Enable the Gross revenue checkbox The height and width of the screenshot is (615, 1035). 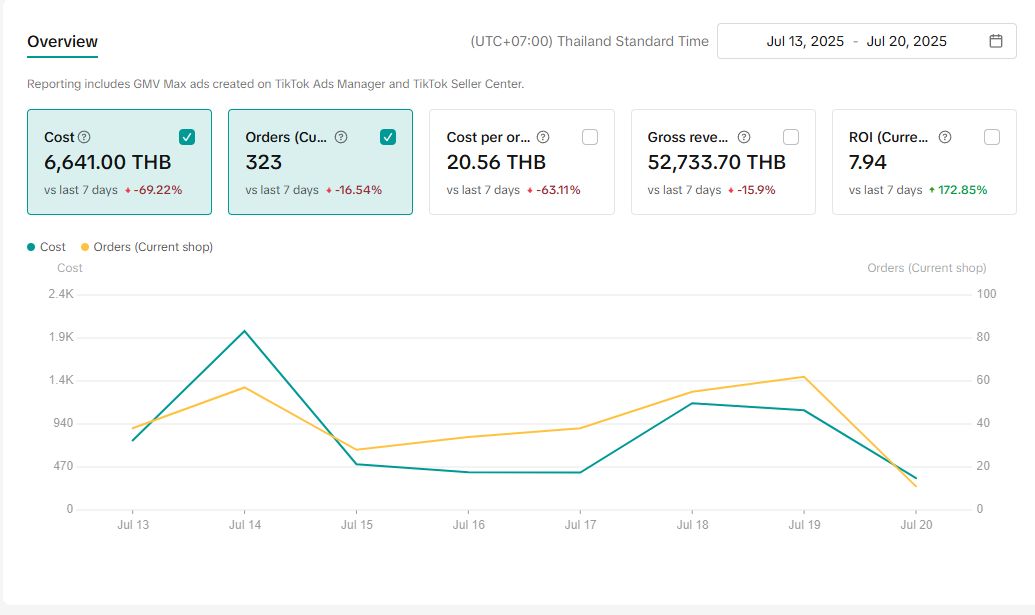coord(791,137)
